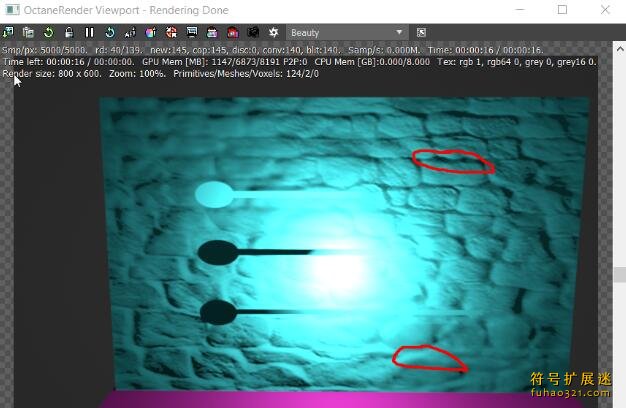The image size is (626, 408).
Task: Click the teal restart render icon
Action: 110,32
